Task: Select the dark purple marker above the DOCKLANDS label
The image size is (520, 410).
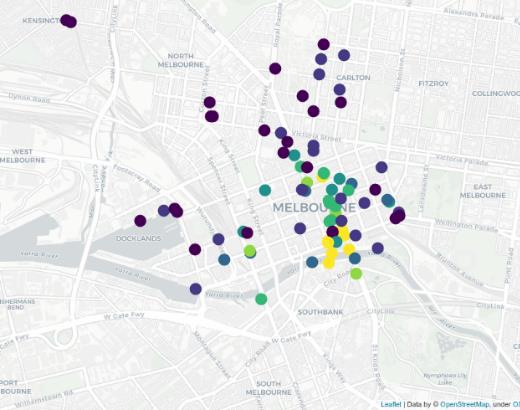Action: click(x=140, y=221)
